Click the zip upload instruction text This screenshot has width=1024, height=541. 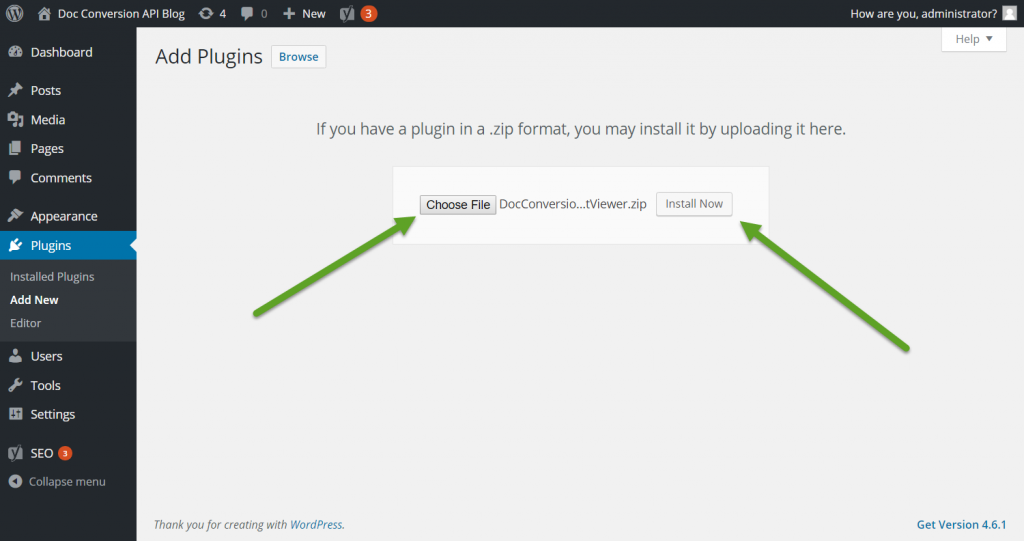click(581, 129)
